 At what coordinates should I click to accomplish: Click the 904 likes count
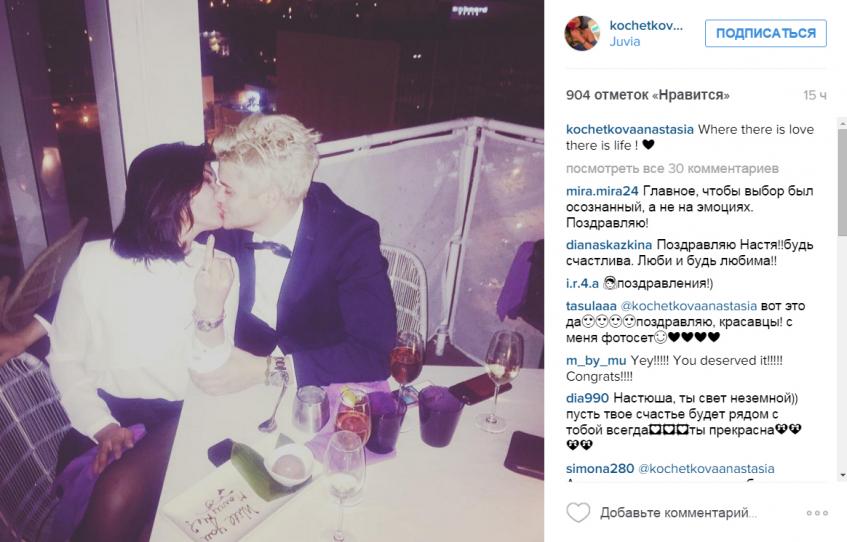click(x=648, y=95)
